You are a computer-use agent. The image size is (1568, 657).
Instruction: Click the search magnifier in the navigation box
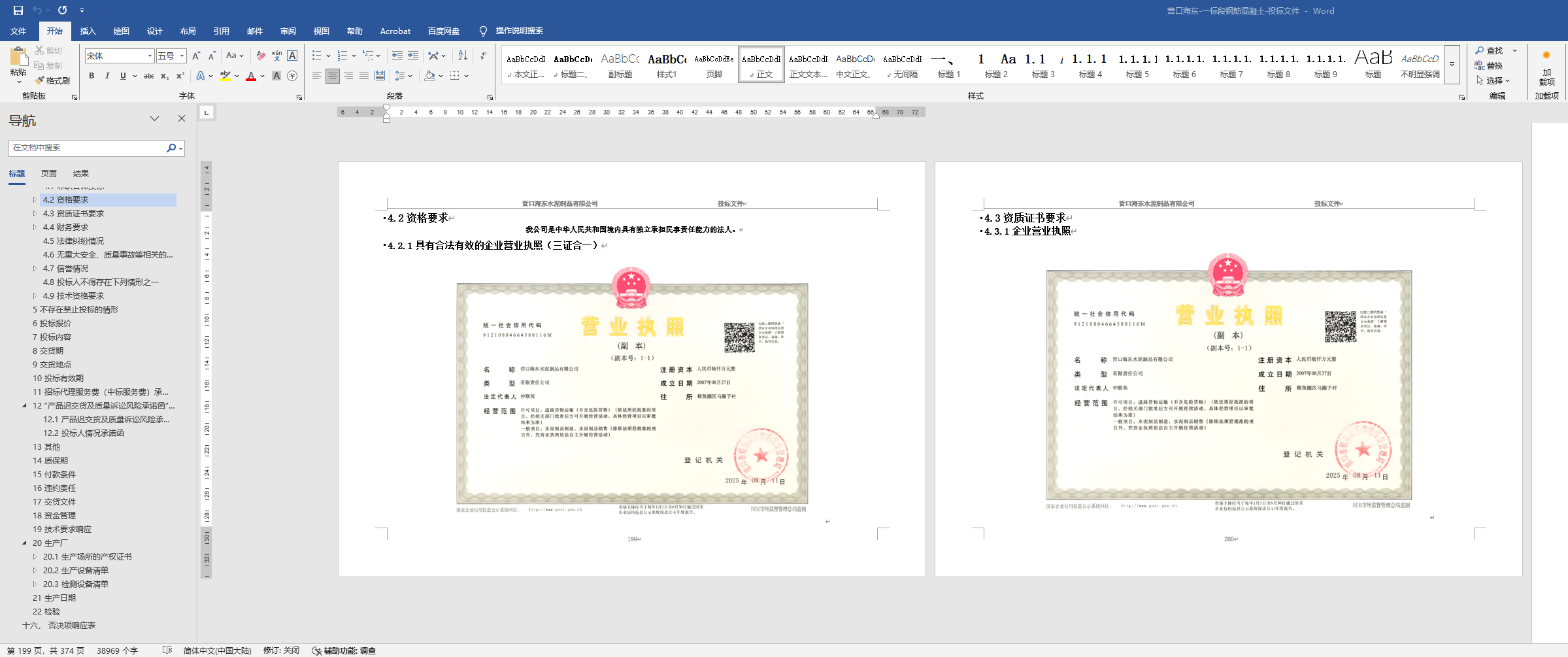[x=171, y=148]
